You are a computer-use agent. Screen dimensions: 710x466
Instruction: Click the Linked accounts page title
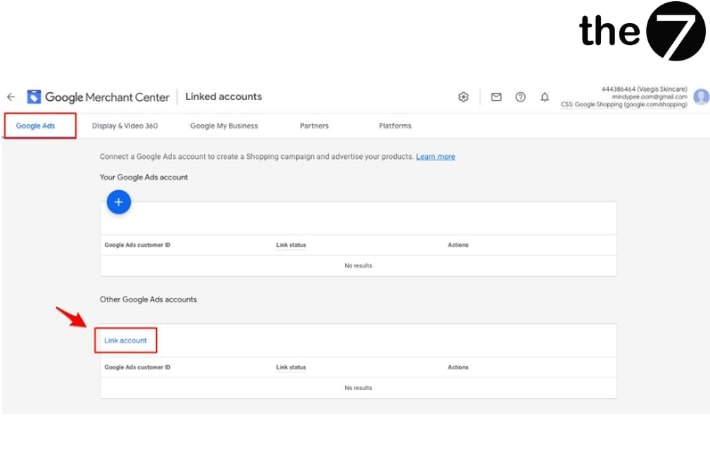[x=224, y=96]
